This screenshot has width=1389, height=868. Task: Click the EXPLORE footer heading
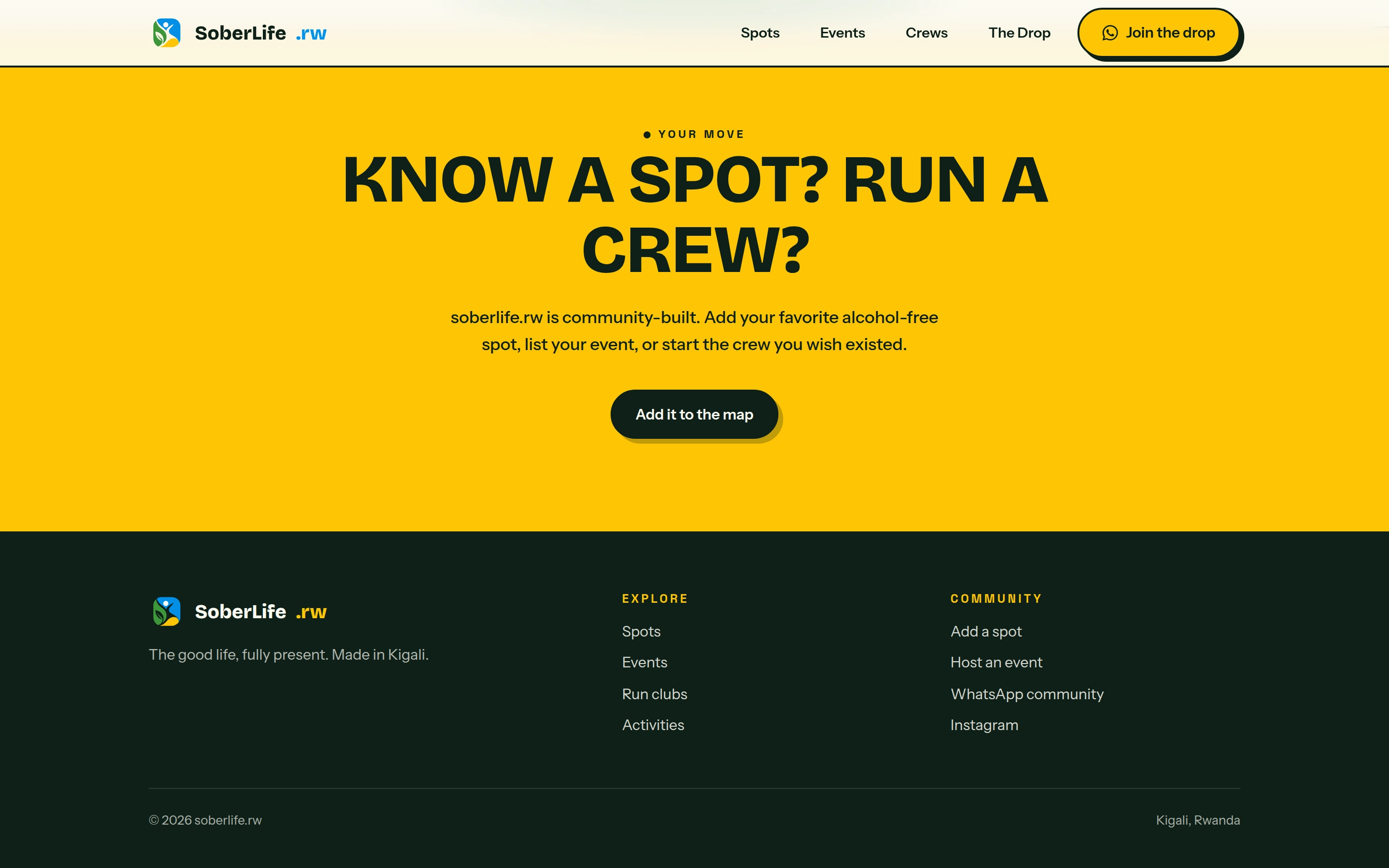pos(655,599)
